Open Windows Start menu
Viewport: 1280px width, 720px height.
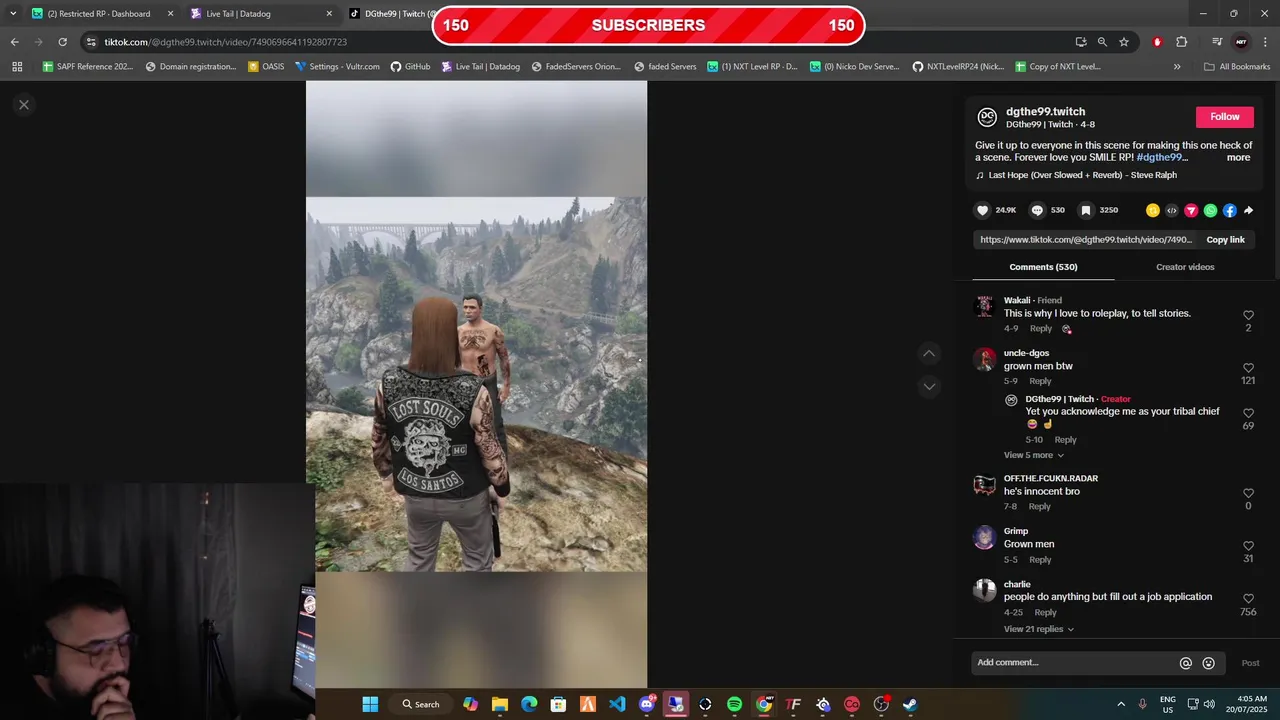pyautogui.click(x=370, y=704)
